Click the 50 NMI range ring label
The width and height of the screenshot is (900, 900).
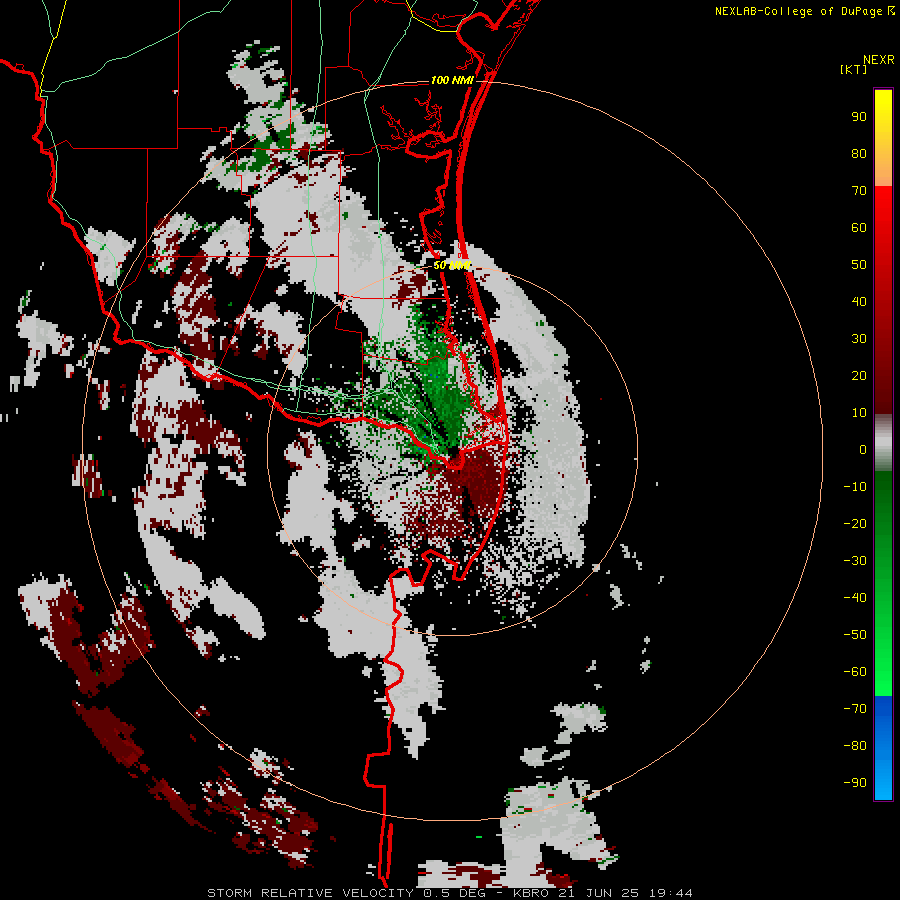(x=452, y=265)
